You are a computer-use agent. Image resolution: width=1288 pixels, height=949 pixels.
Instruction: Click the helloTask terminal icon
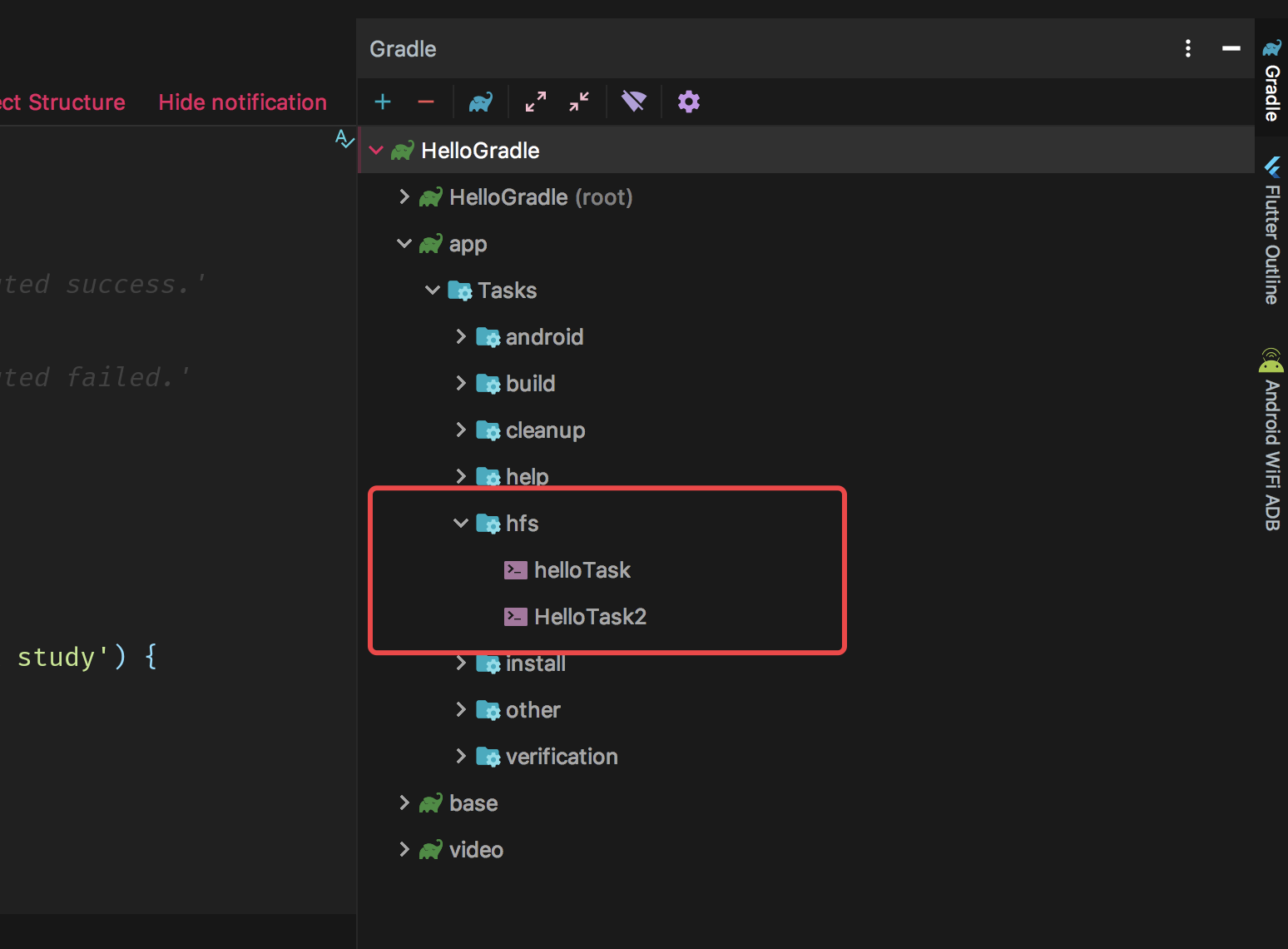(x=516, y=570)
